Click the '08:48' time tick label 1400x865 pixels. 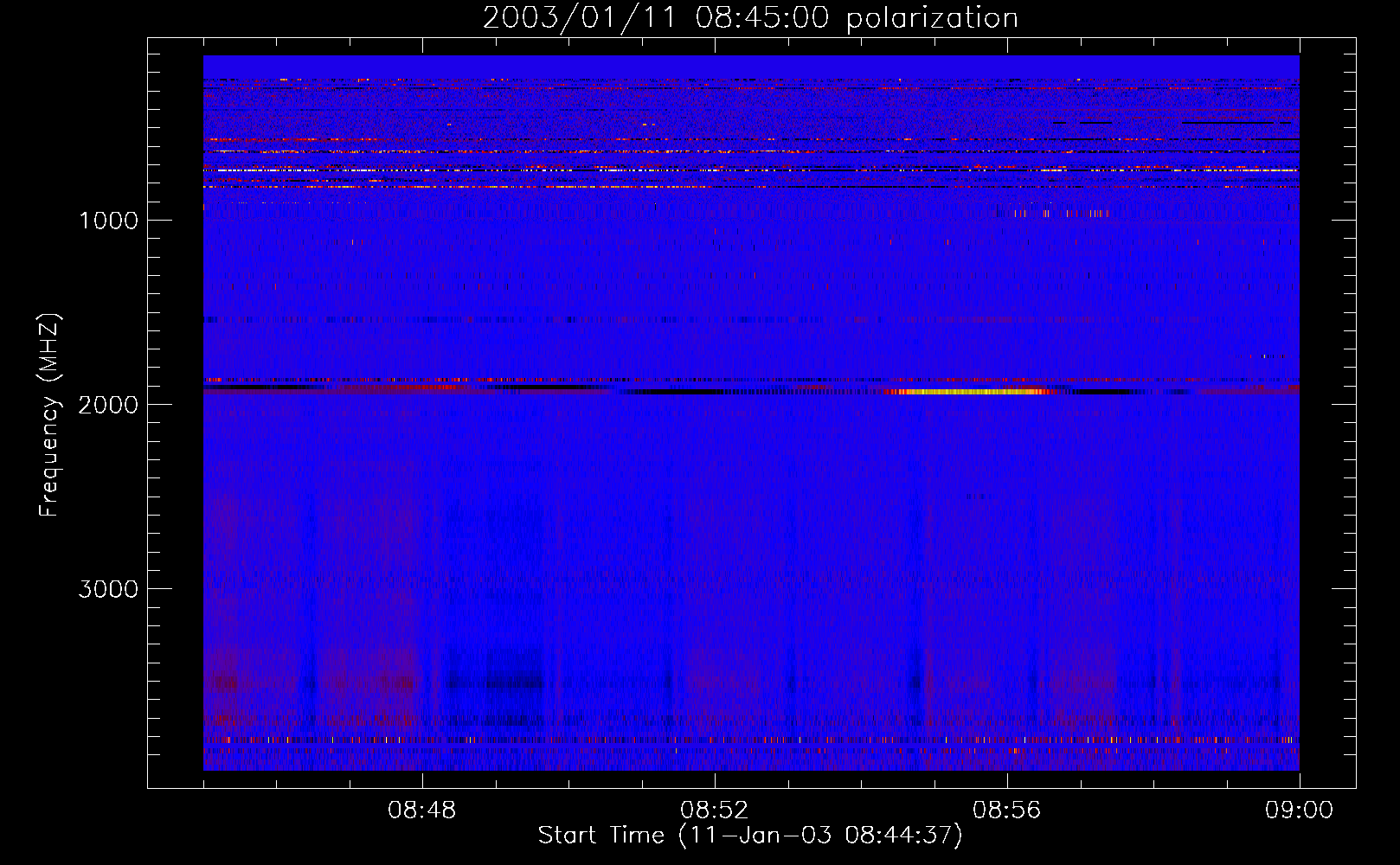421,811
